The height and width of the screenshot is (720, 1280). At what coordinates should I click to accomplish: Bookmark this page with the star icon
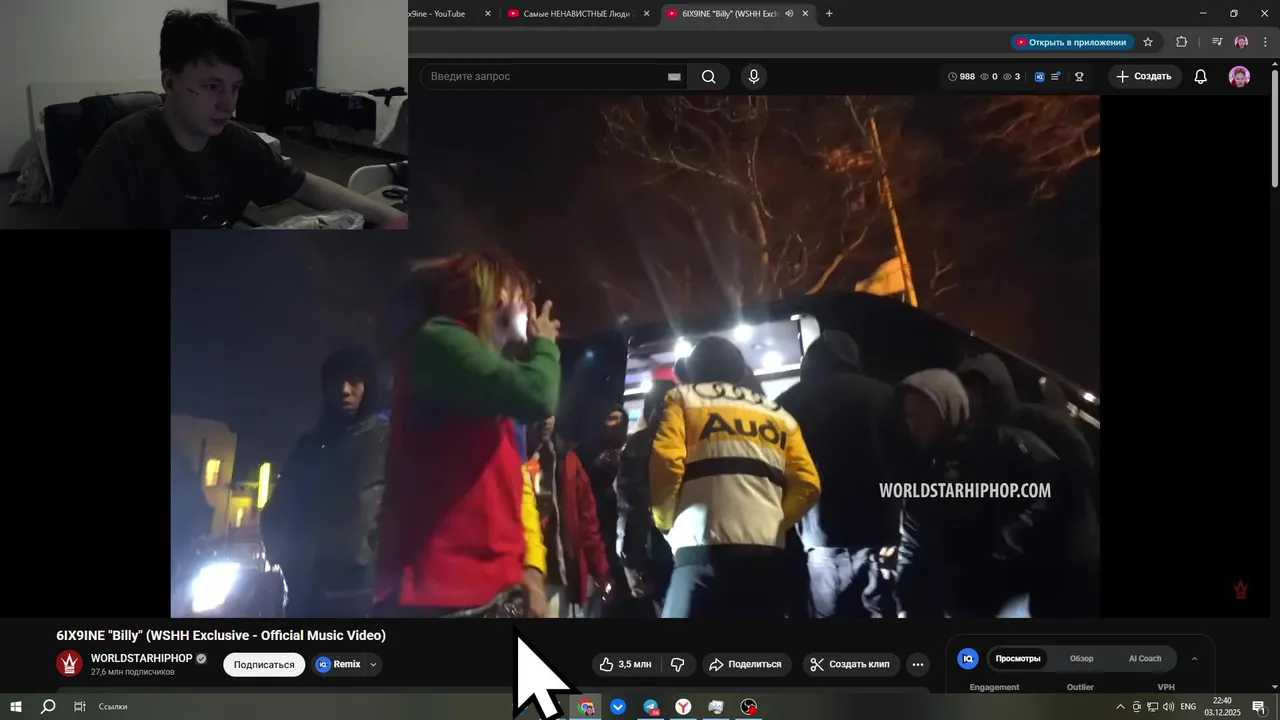pos(1148,42)
